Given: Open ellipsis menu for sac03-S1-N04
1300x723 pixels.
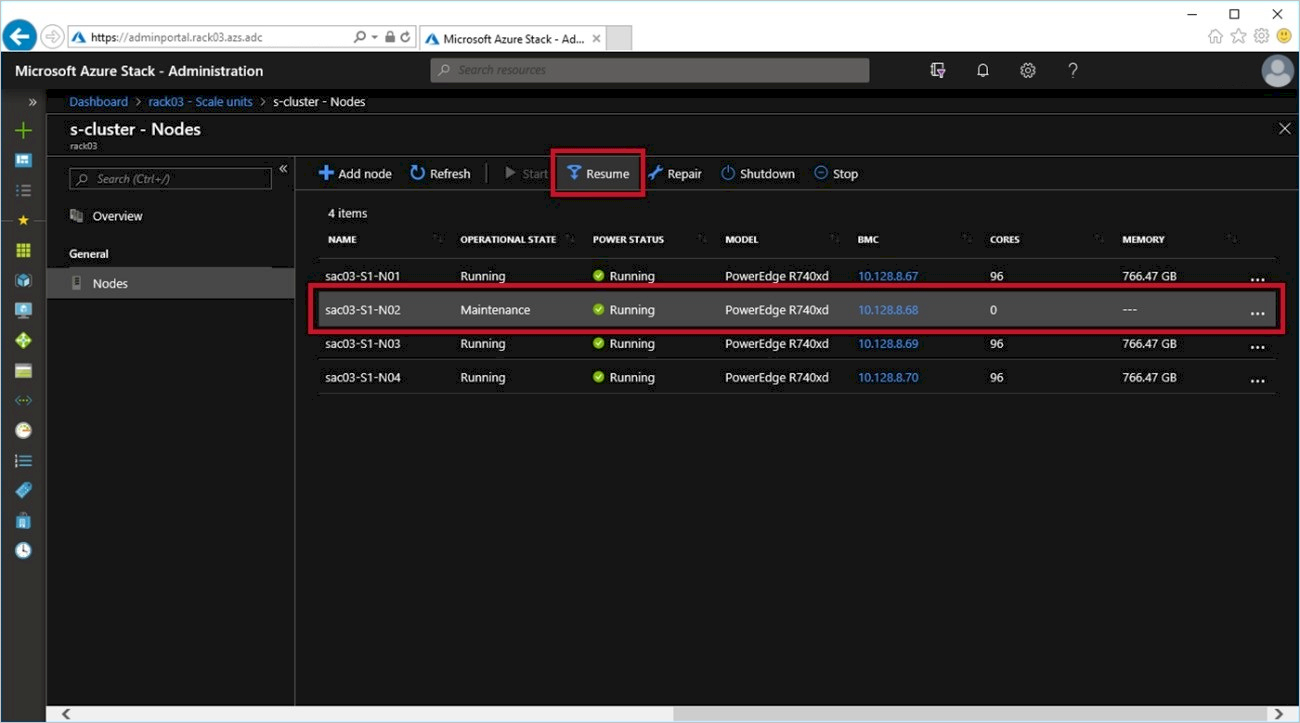Looking at the screenshot, I should click(1258, 381).
